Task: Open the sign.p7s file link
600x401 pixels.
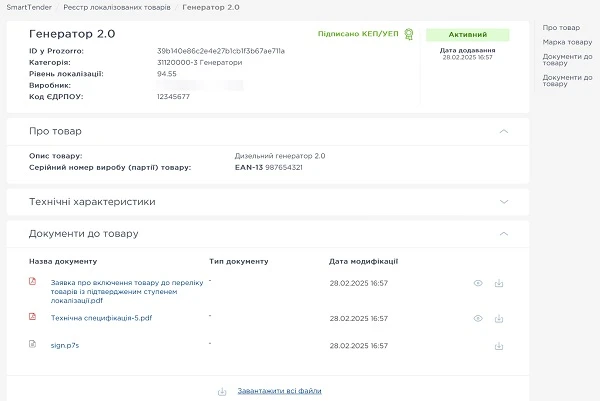Action: pyautogui.click(x=65, y=345)
